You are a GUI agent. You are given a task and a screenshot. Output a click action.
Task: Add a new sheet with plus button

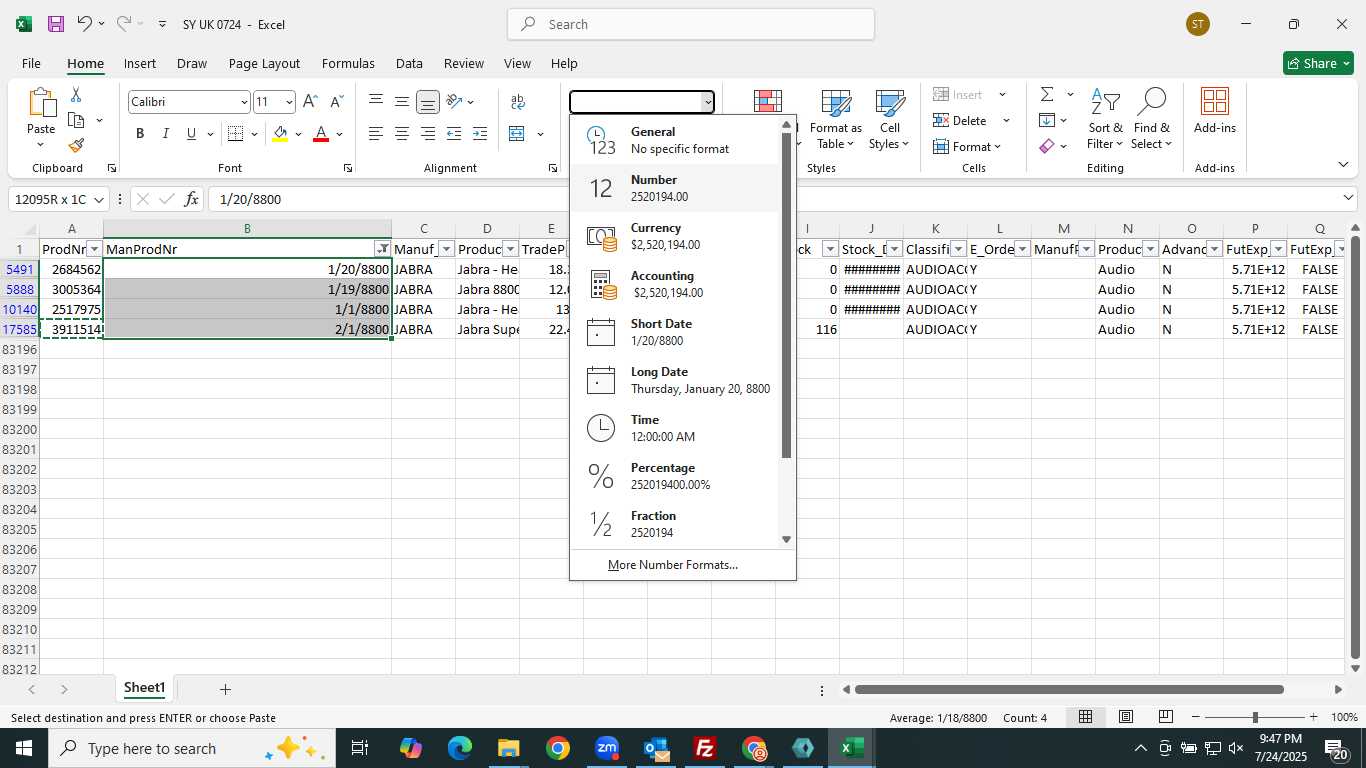coord(225,689)
